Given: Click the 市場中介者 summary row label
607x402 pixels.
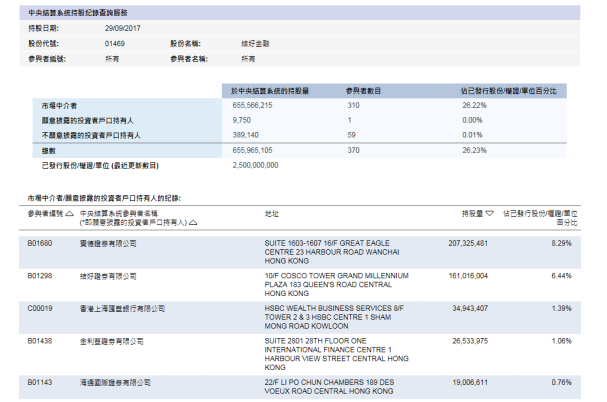Looking at the screenshot, I should (57, 104).
